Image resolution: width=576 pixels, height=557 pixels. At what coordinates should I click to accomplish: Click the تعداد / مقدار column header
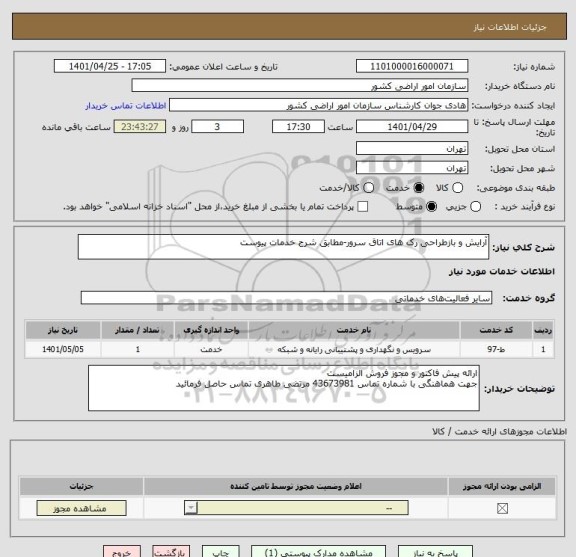point(137,330)
